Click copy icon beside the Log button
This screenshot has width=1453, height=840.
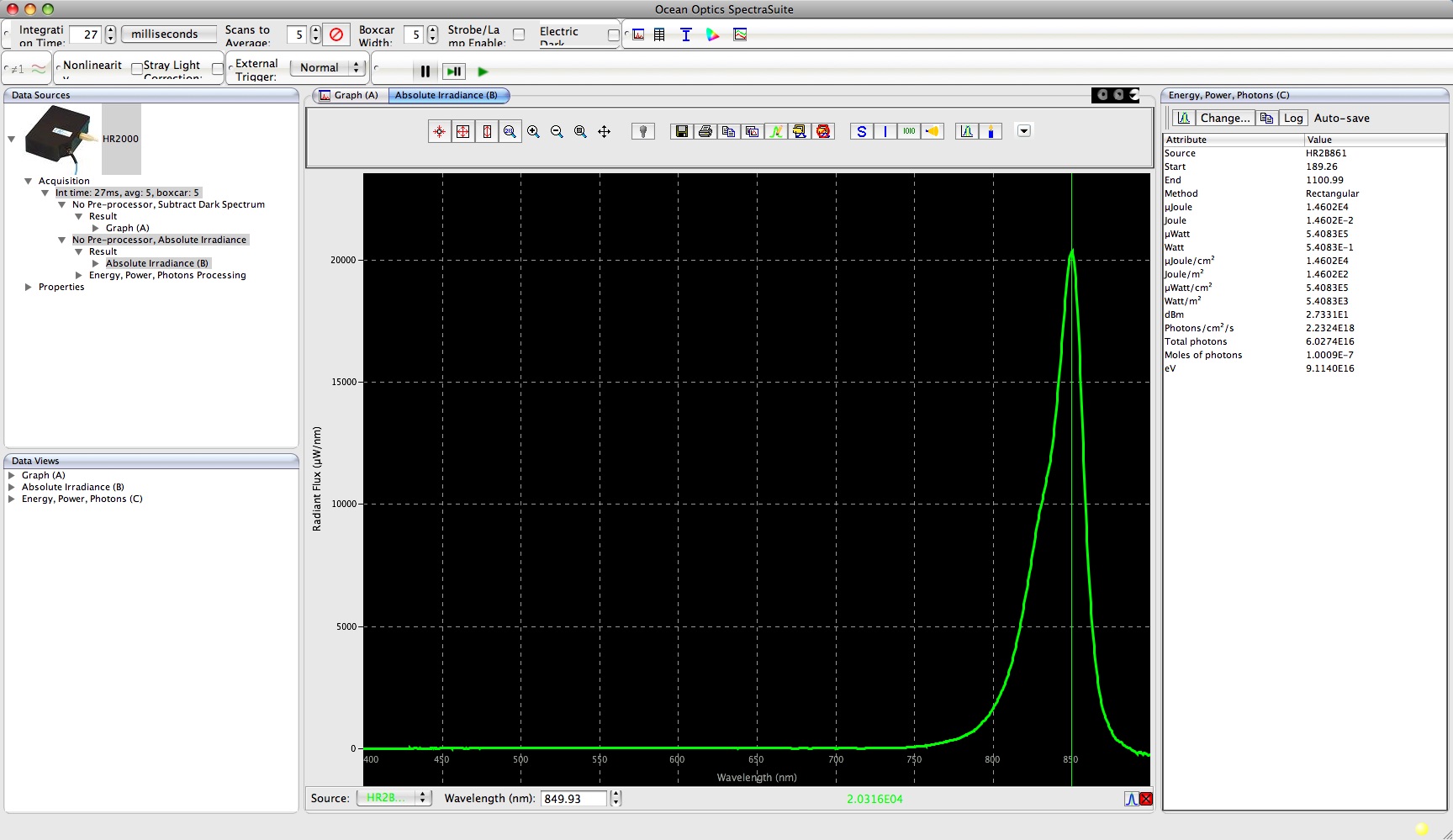tap(1266, 118)
